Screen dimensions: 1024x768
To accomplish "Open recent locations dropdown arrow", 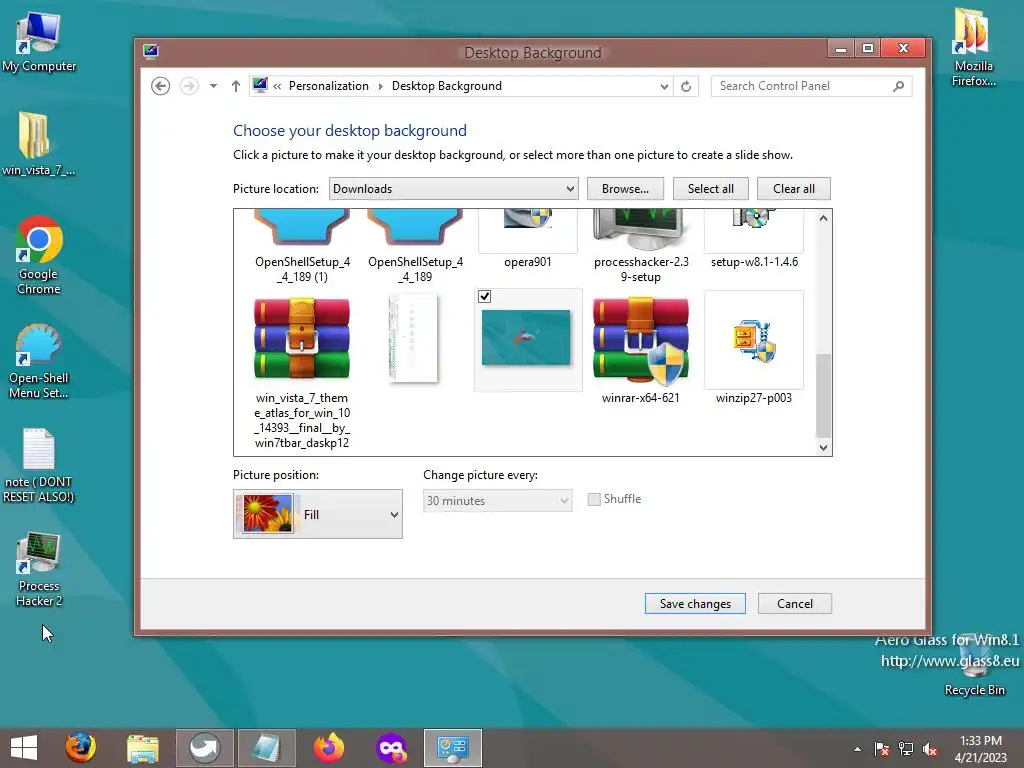I will (x=213, y=86).
